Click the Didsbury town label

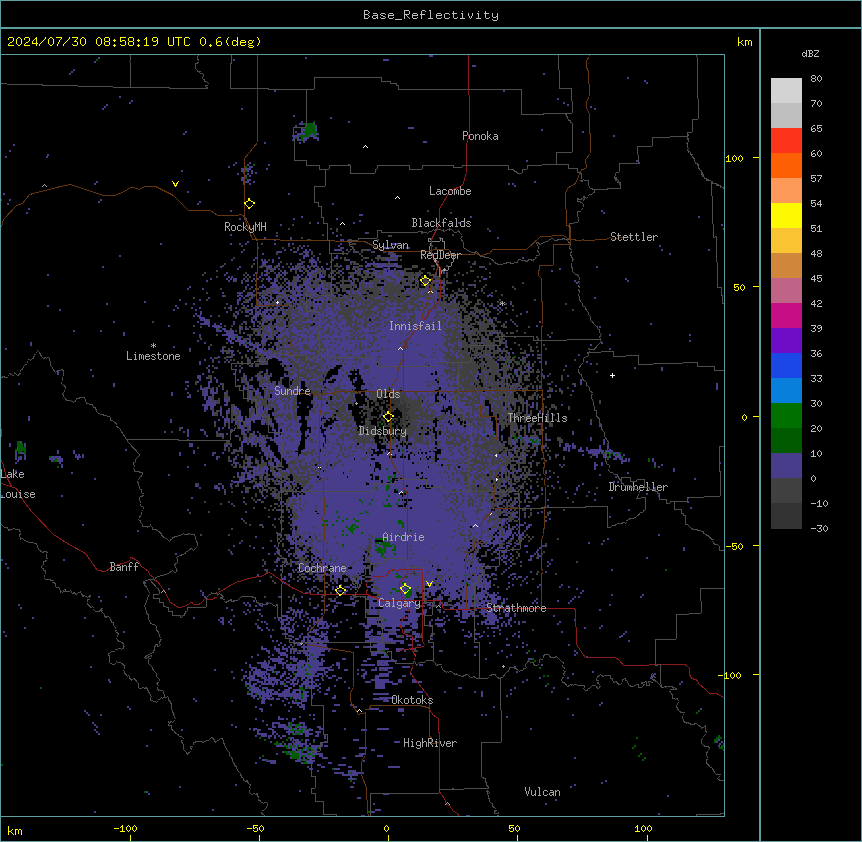(x=383, y=431)
